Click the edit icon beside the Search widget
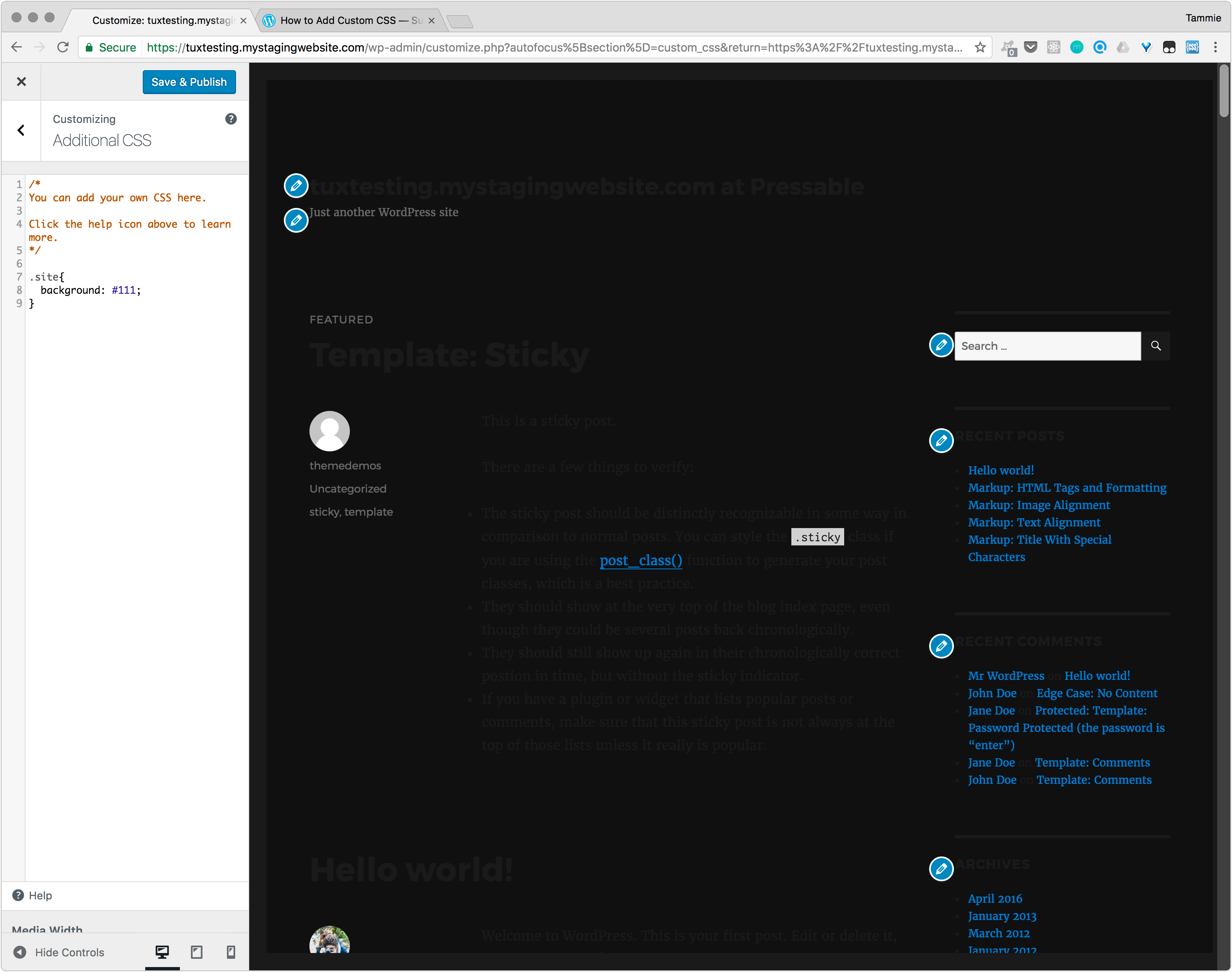Screen dimensions: 1232x972 941,345
